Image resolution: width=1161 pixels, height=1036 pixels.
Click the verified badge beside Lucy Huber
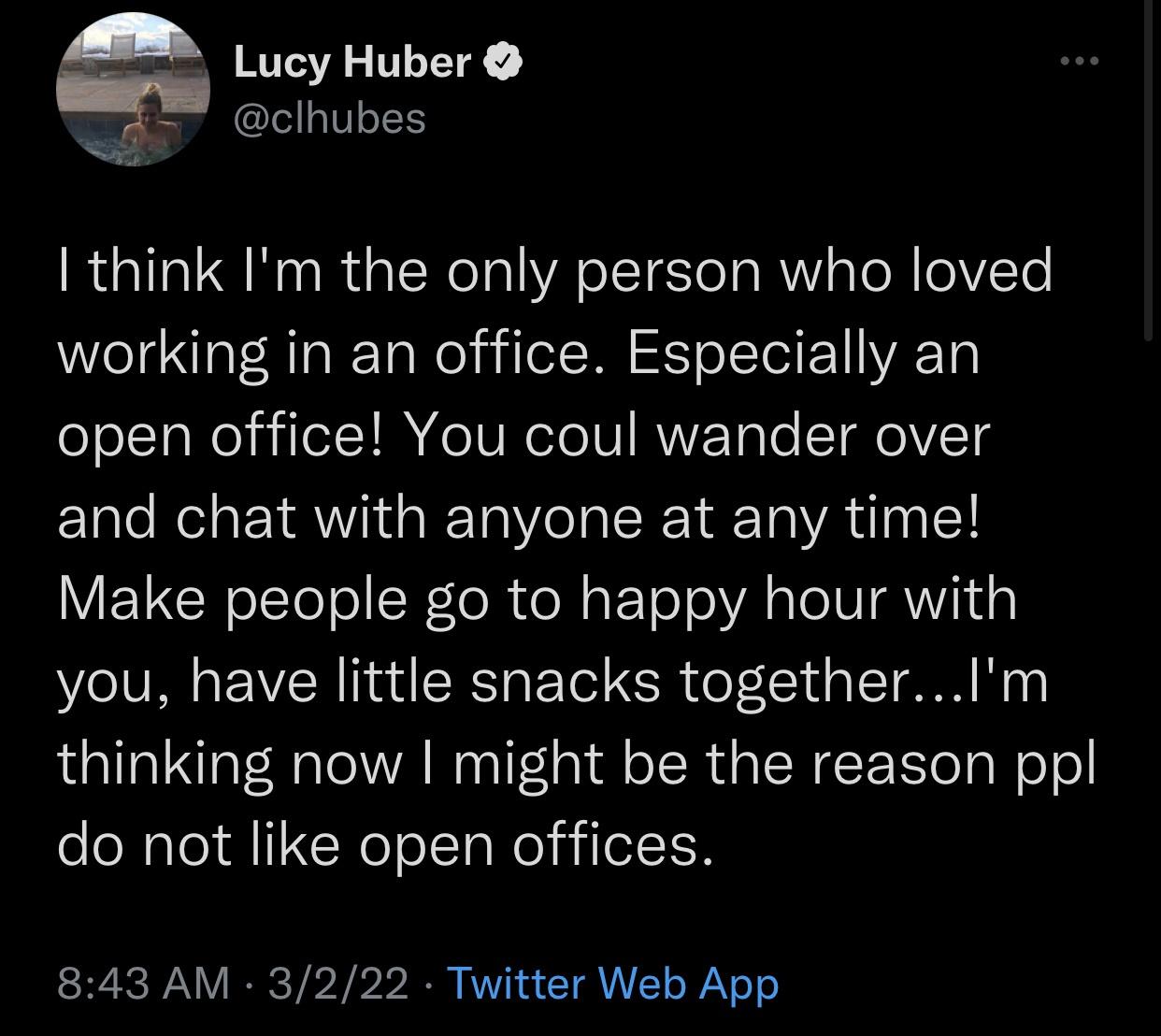tap(501, 63)
